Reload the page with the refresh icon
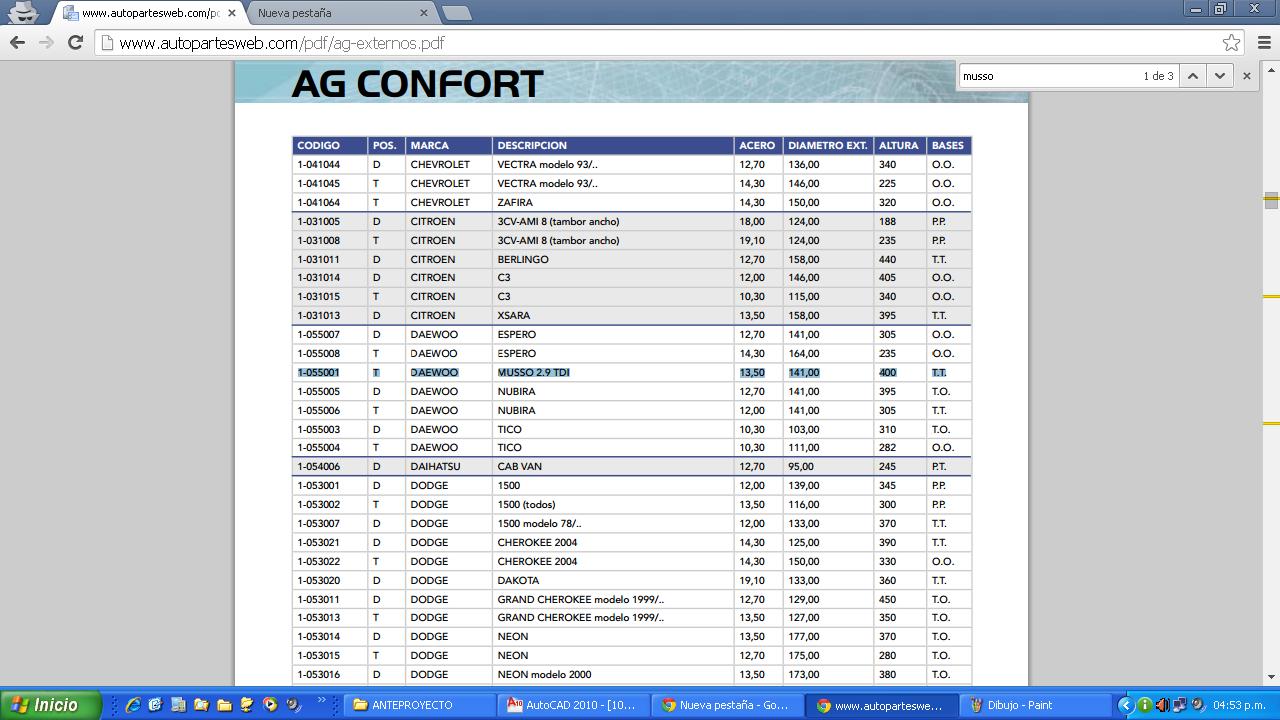The height and width of the screenshot is (720, 1280). click(75, 43)
